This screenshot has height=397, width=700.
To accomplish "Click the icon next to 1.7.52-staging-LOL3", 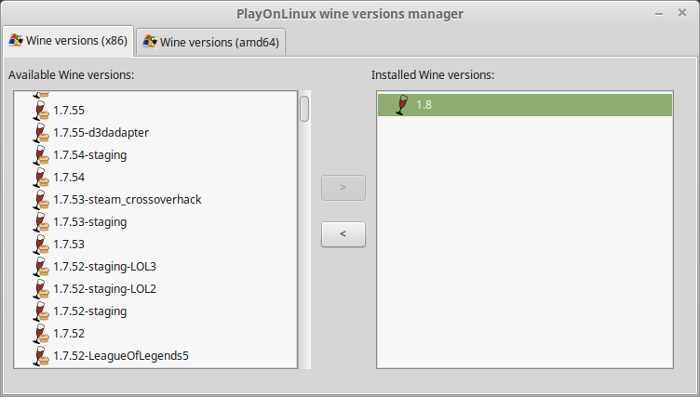I will [x=41, y=267].
